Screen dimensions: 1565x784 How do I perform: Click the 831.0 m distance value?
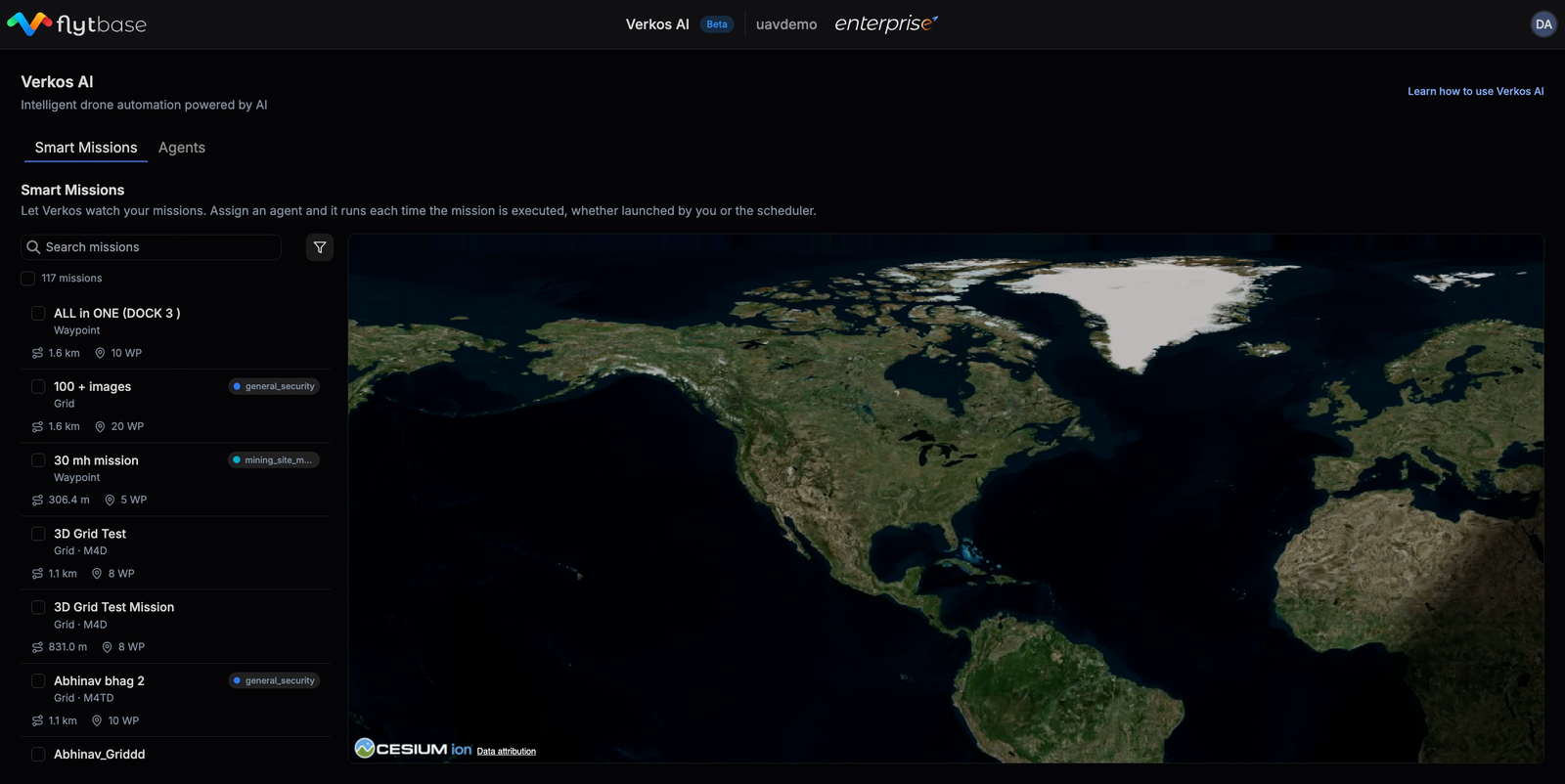(x=67, y=647)
